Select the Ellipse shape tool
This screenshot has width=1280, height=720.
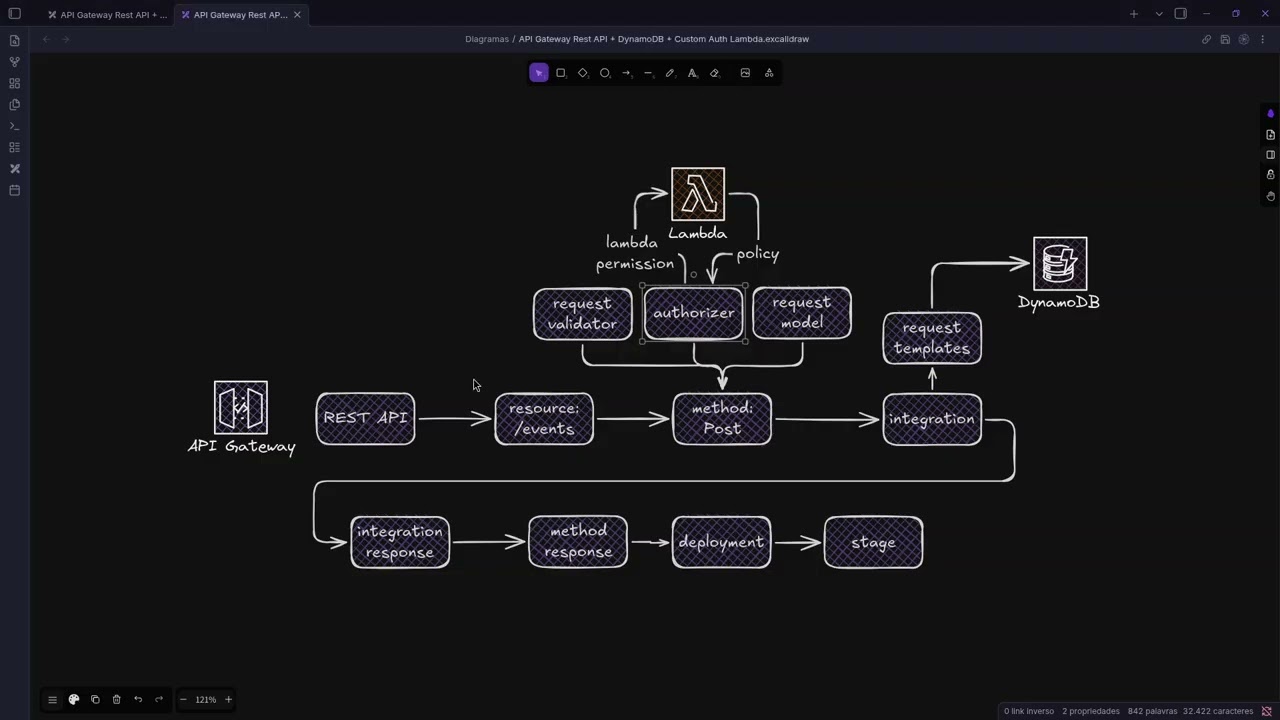point(605,73)
